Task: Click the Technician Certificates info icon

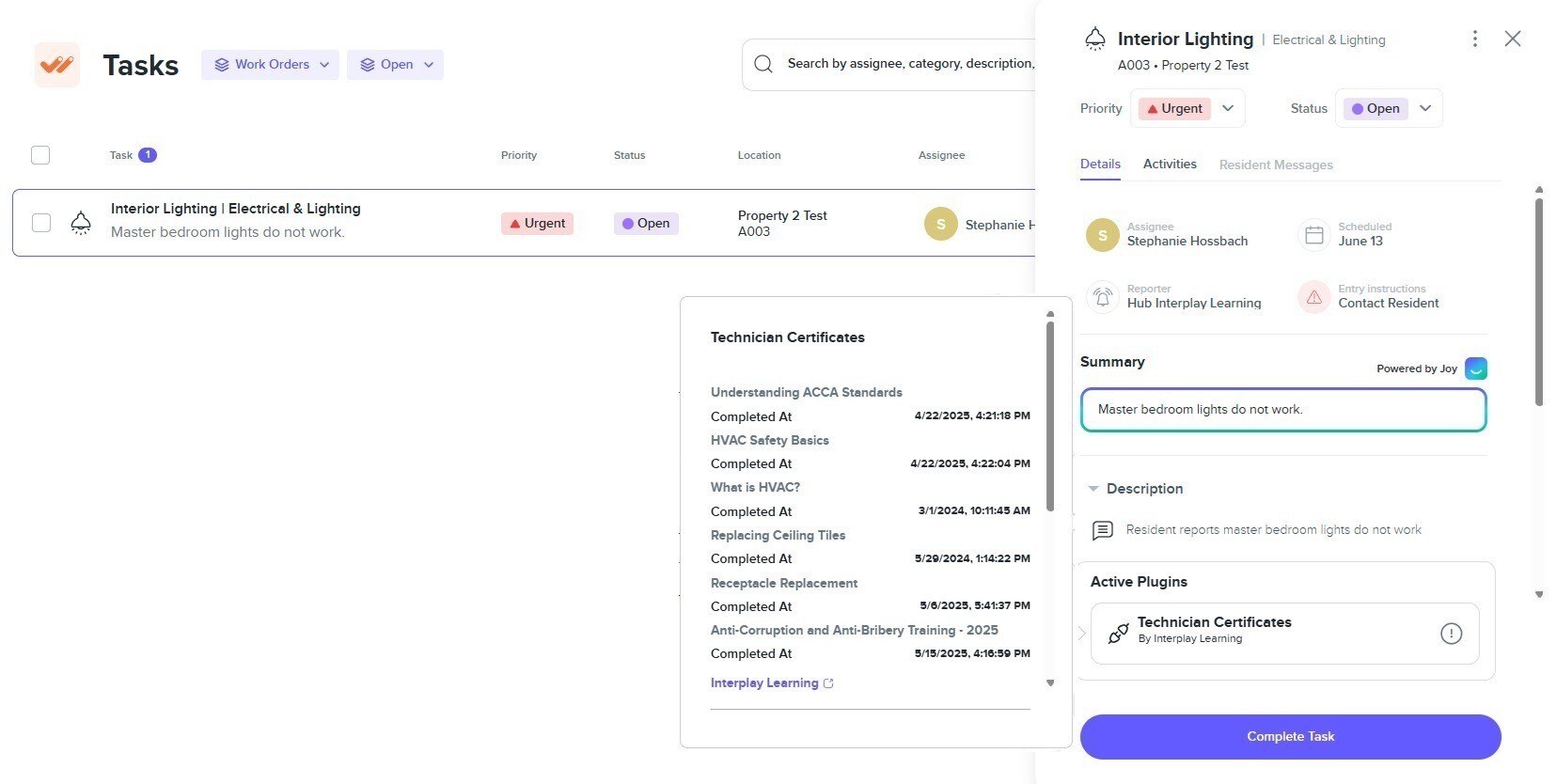Action: click(x=1451, y=634)
